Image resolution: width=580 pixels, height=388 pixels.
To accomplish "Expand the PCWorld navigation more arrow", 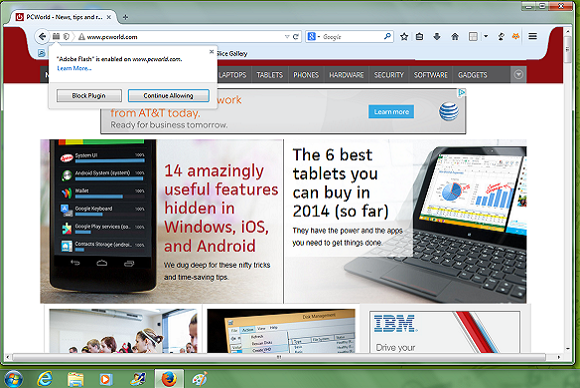I will click(518, 75).
